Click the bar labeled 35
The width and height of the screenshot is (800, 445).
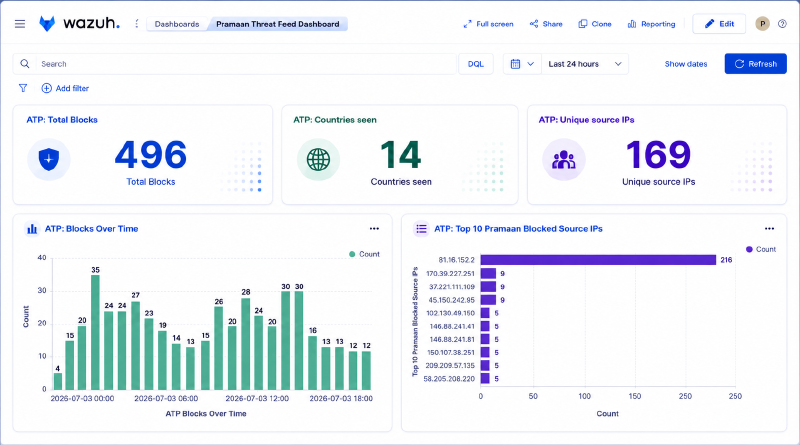[x=95, y=332]
